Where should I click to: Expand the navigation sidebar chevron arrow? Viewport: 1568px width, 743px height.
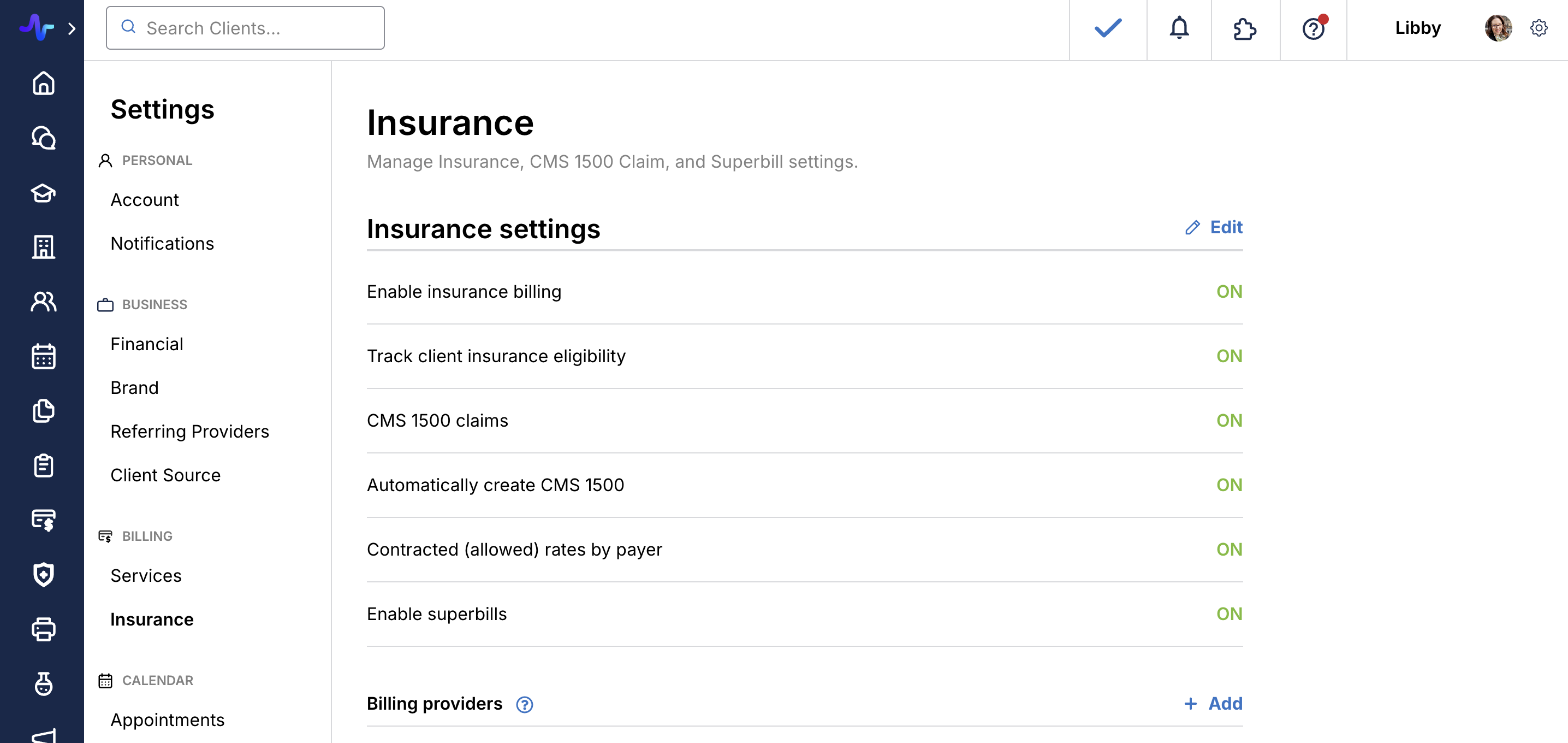click(x=72, y=28)
